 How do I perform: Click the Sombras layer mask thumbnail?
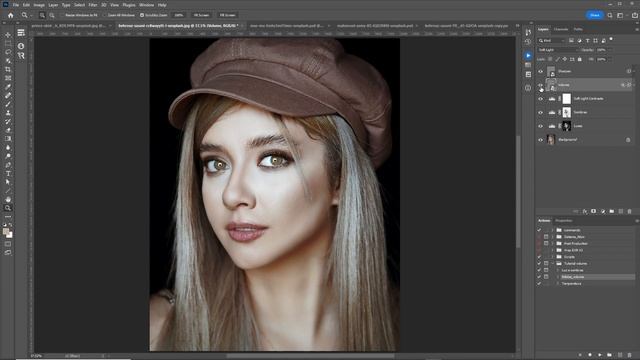[567, 112]
